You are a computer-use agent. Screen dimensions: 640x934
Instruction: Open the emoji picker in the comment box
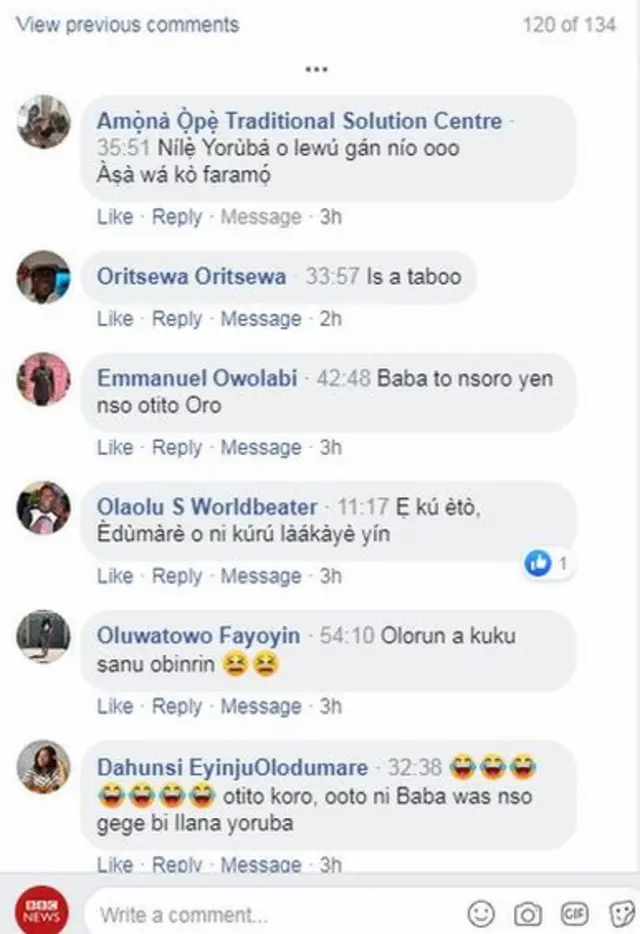pos(481,912)
